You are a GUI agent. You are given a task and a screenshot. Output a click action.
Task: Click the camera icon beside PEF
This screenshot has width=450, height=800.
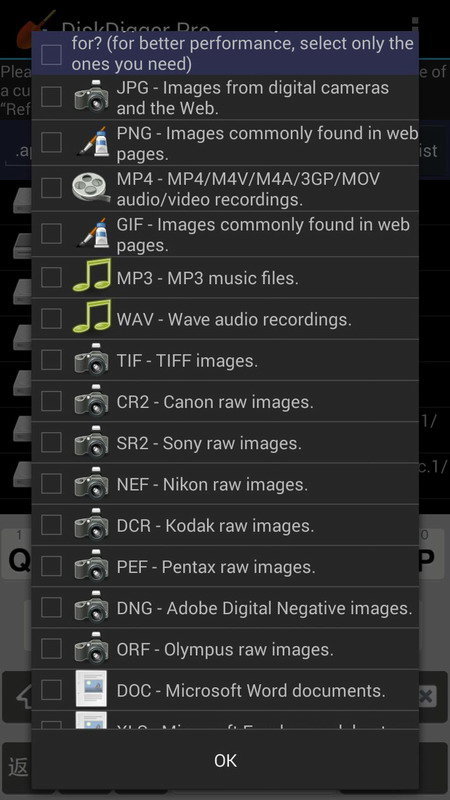(91, 566)
